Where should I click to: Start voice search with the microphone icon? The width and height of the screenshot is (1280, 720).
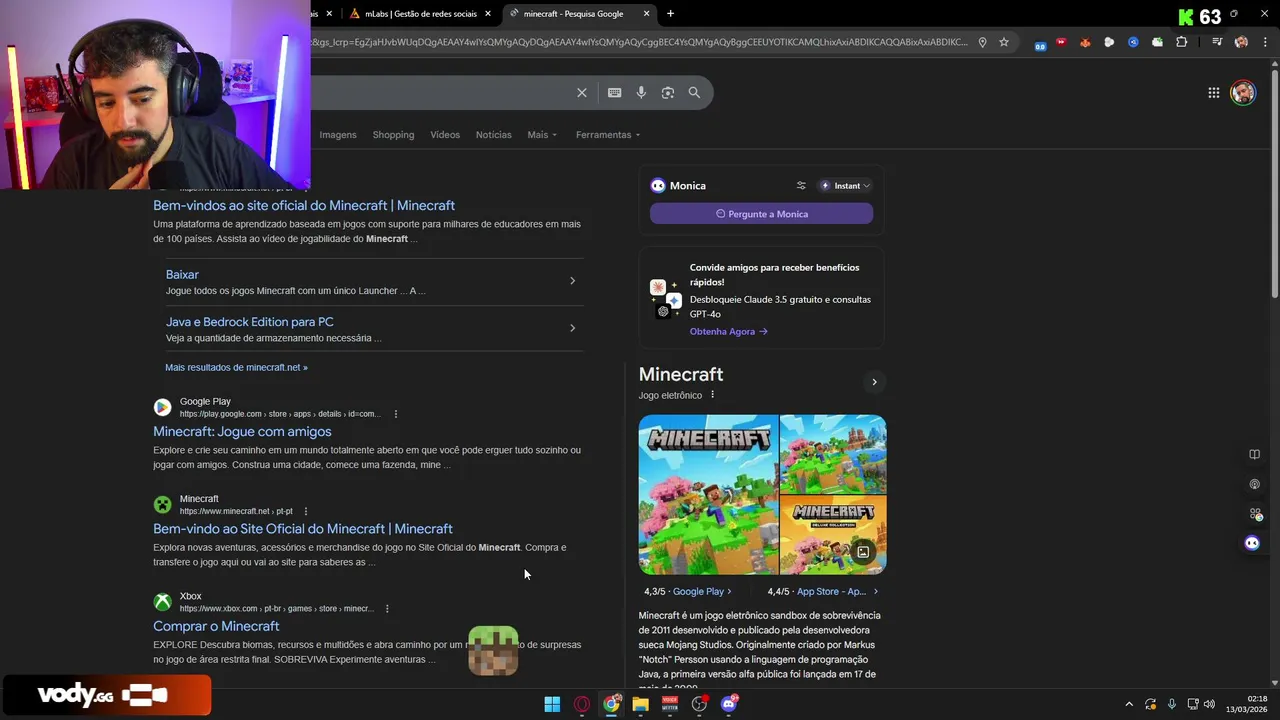pyautogui.click(x=641, y=93)
